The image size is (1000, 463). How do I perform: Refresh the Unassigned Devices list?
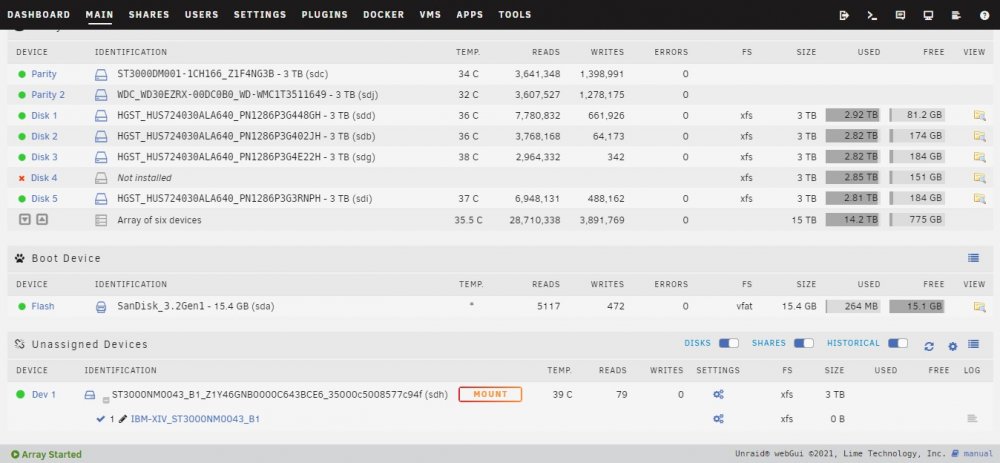coord(929,346)
